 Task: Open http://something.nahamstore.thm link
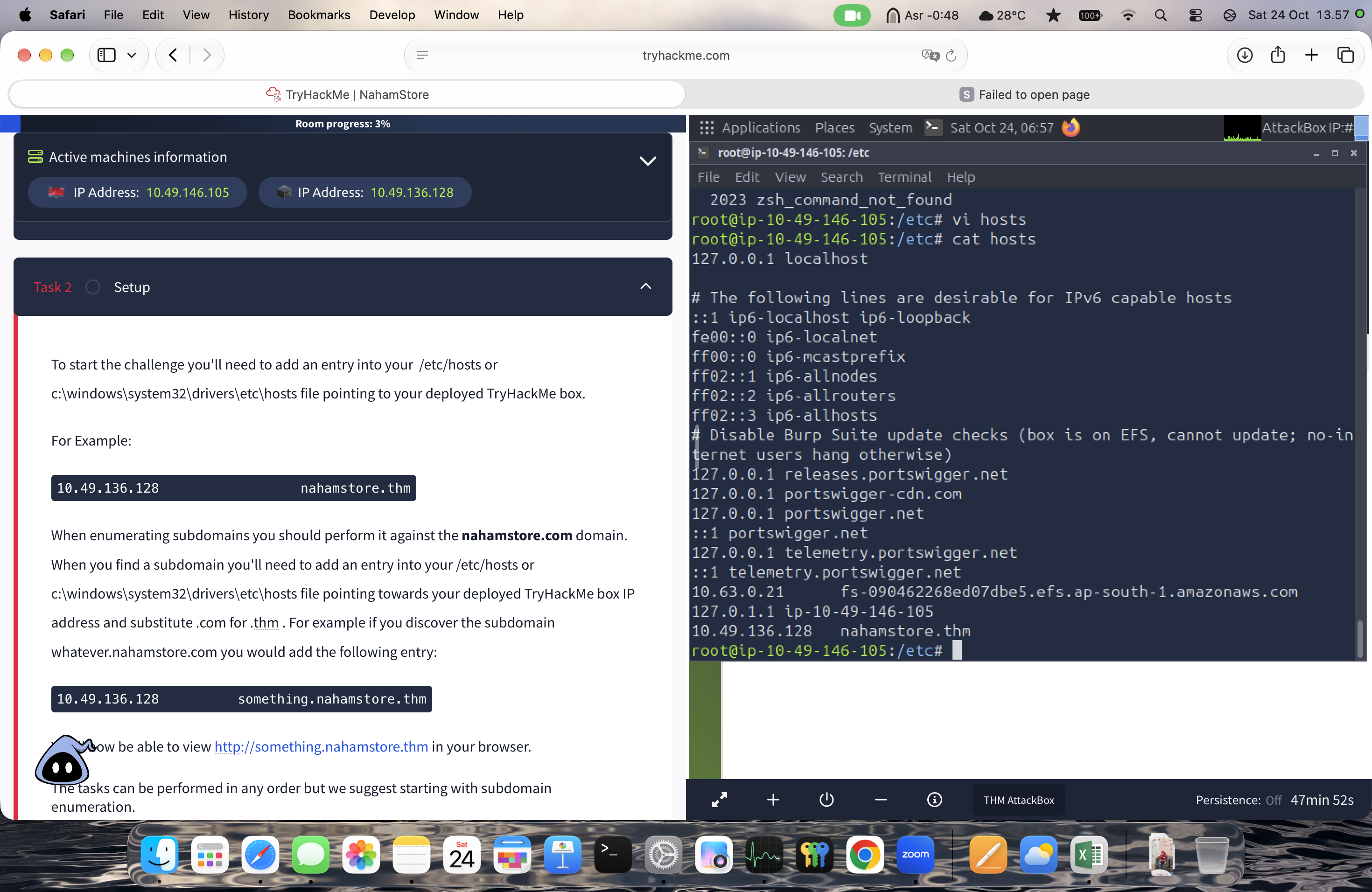pyautogui.click(x=321, y=746)
